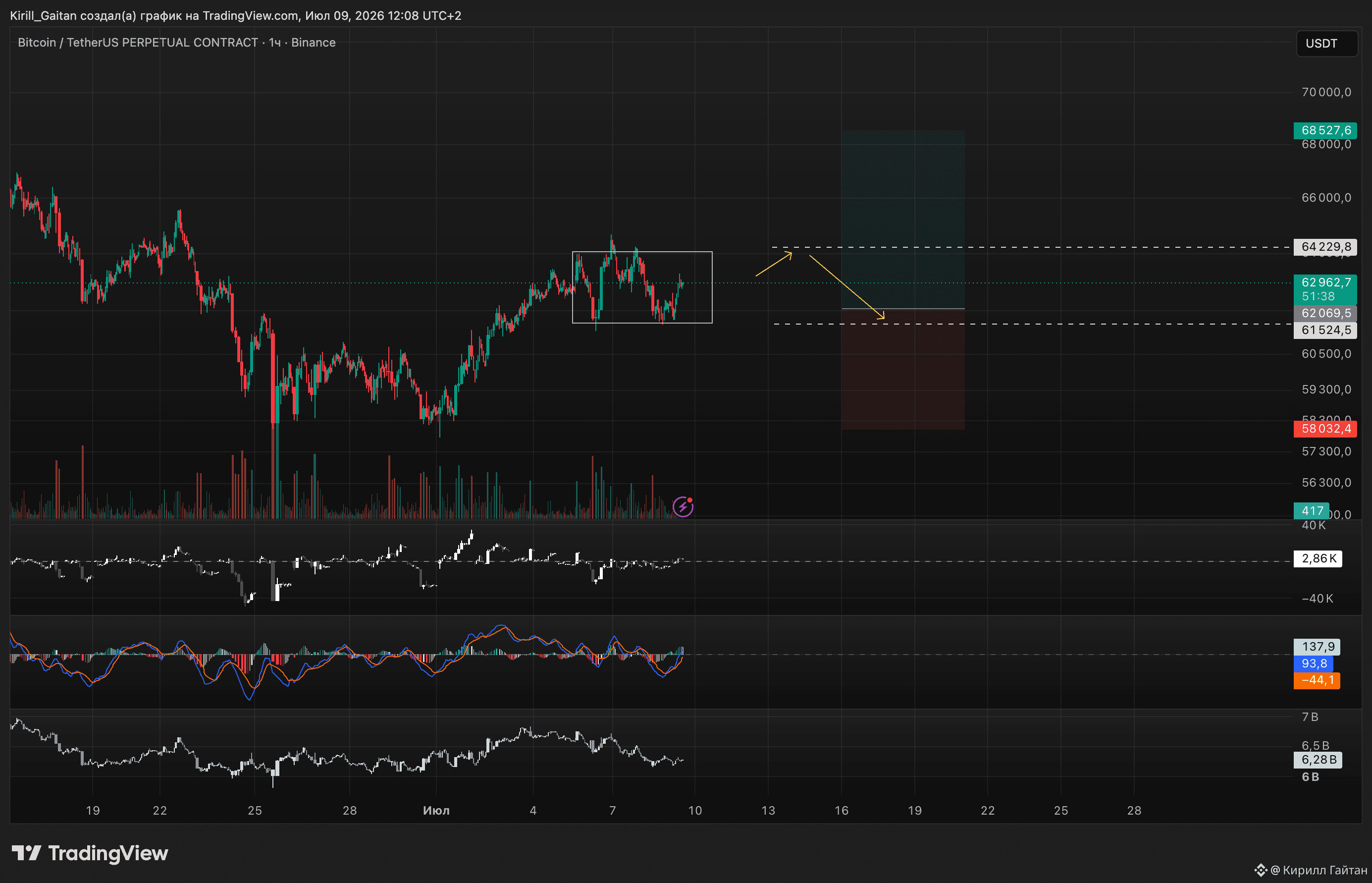
Task: Click the 66 000,0 price axis label
Action: [1325, 198]
